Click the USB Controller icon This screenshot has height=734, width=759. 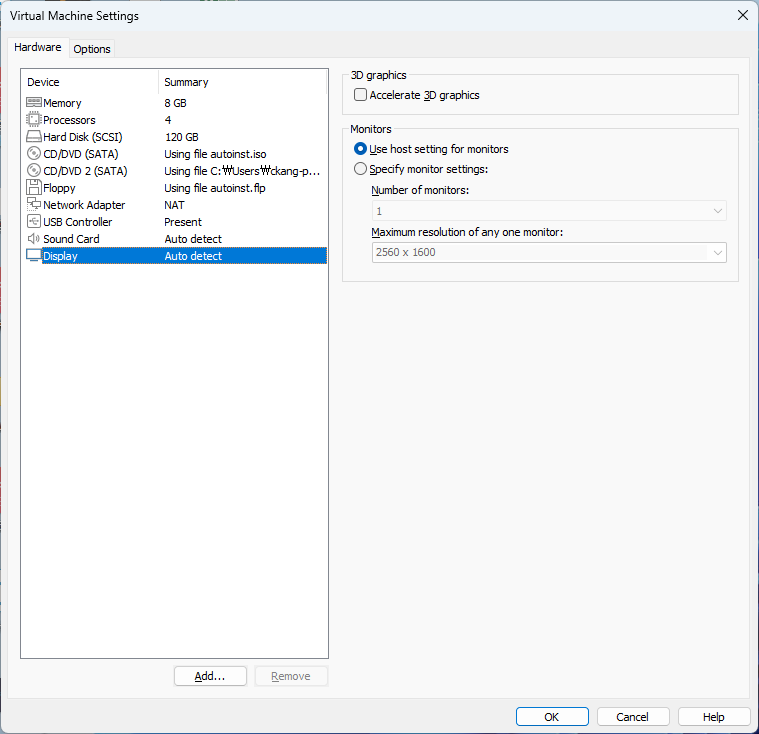pos(33,221)
